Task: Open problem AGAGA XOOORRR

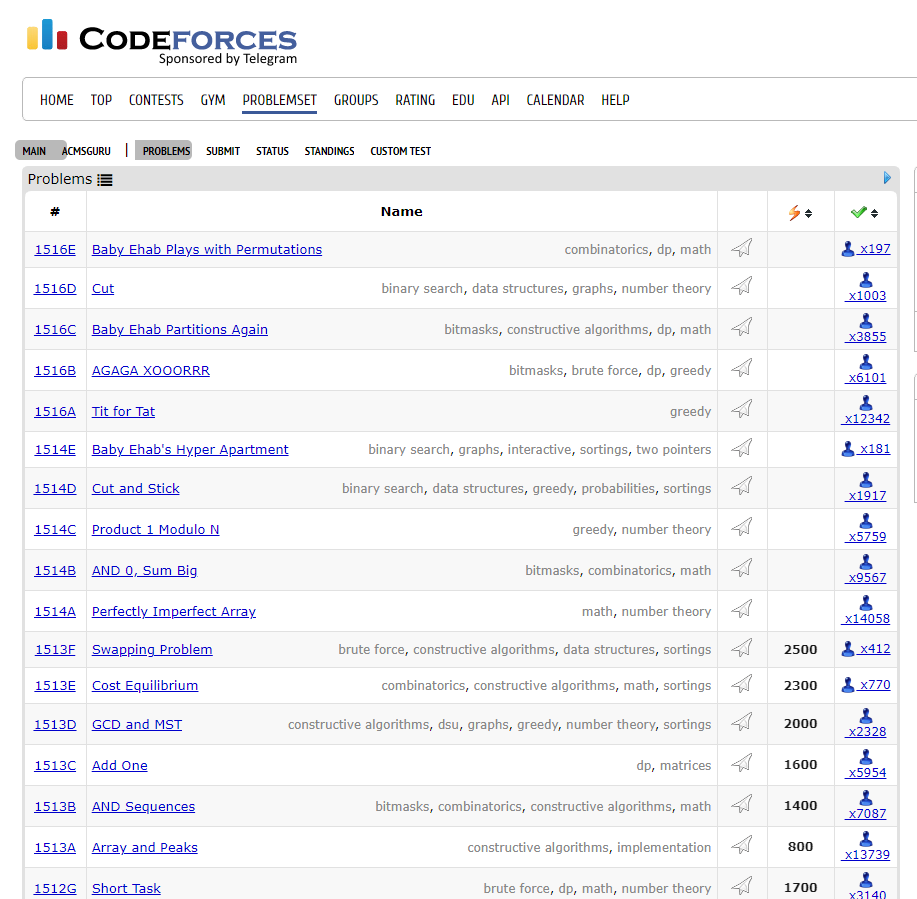Action: (151, 371)
